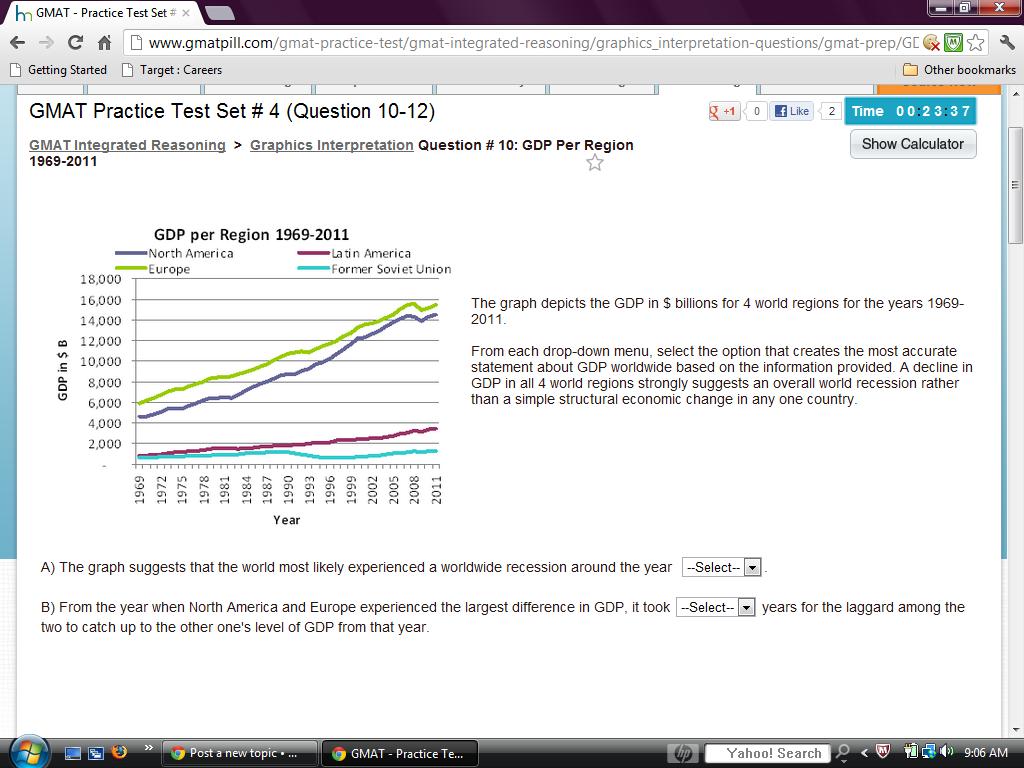The height and width of the screenshot is (768, 1024).
Task: Launch Firefox from the quick launch bar
Action: coord(119,752)
